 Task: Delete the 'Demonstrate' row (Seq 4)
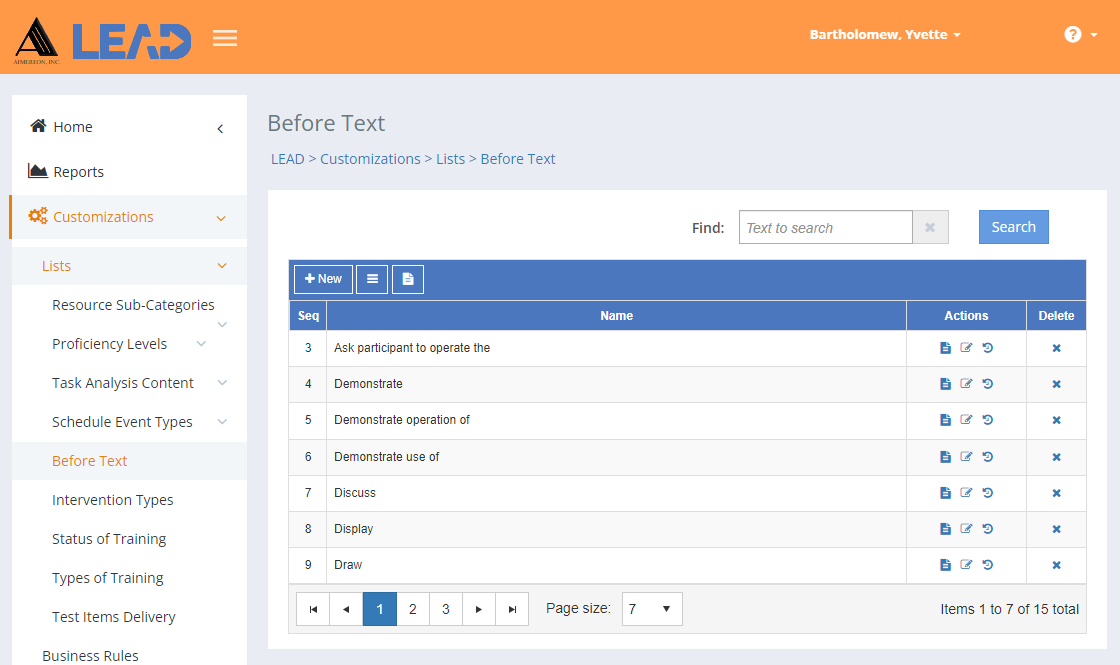click(1056, 384)
